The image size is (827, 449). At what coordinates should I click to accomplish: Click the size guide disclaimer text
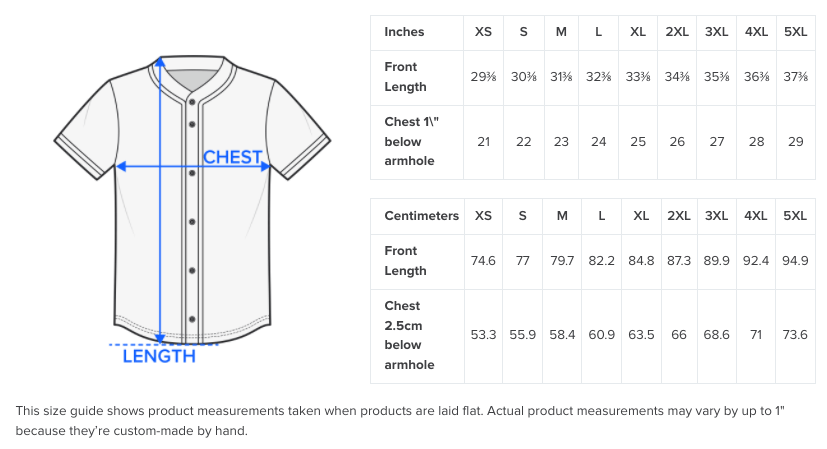coord(400,421)
